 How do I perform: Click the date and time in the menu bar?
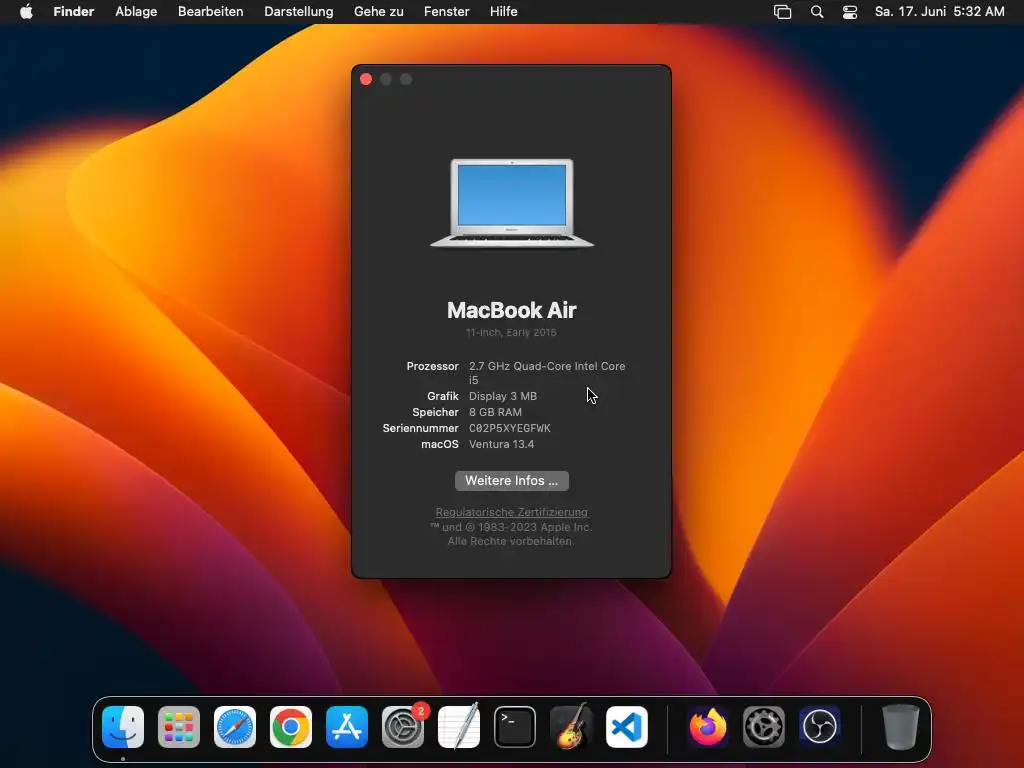click(939, 12)
